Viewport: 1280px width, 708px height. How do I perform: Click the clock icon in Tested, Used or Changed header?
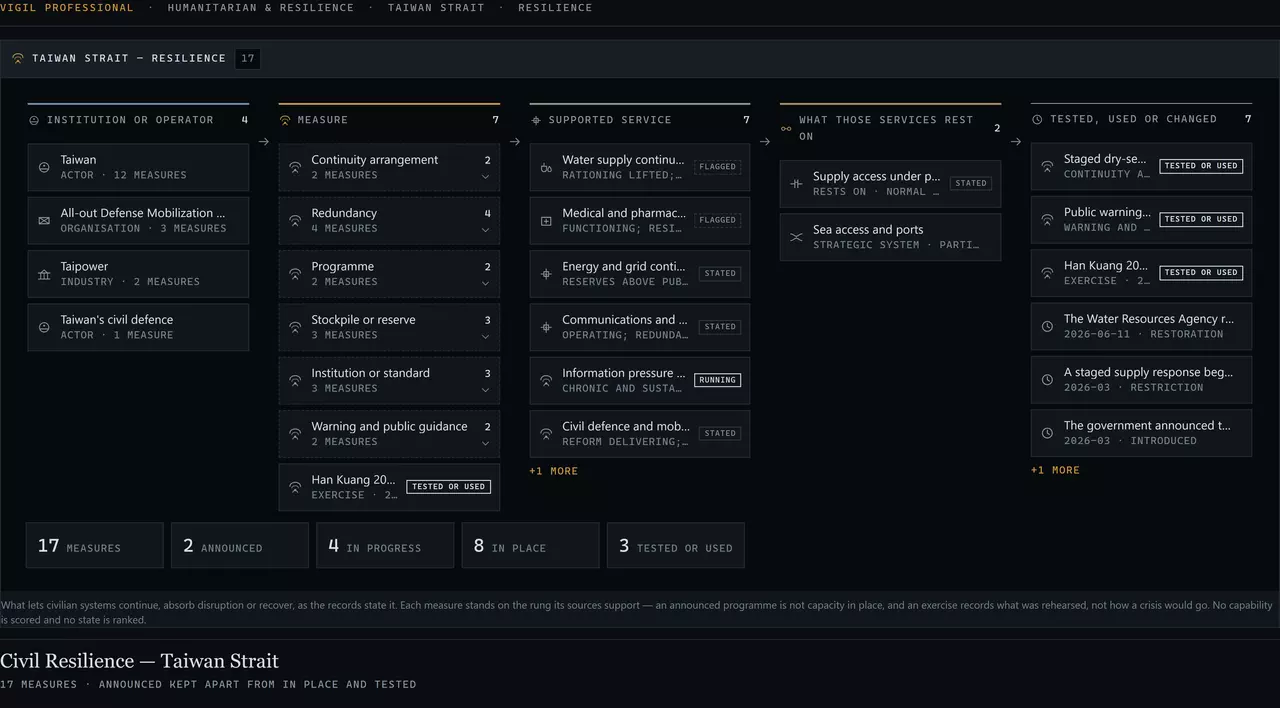click(x=1037, y=119)
